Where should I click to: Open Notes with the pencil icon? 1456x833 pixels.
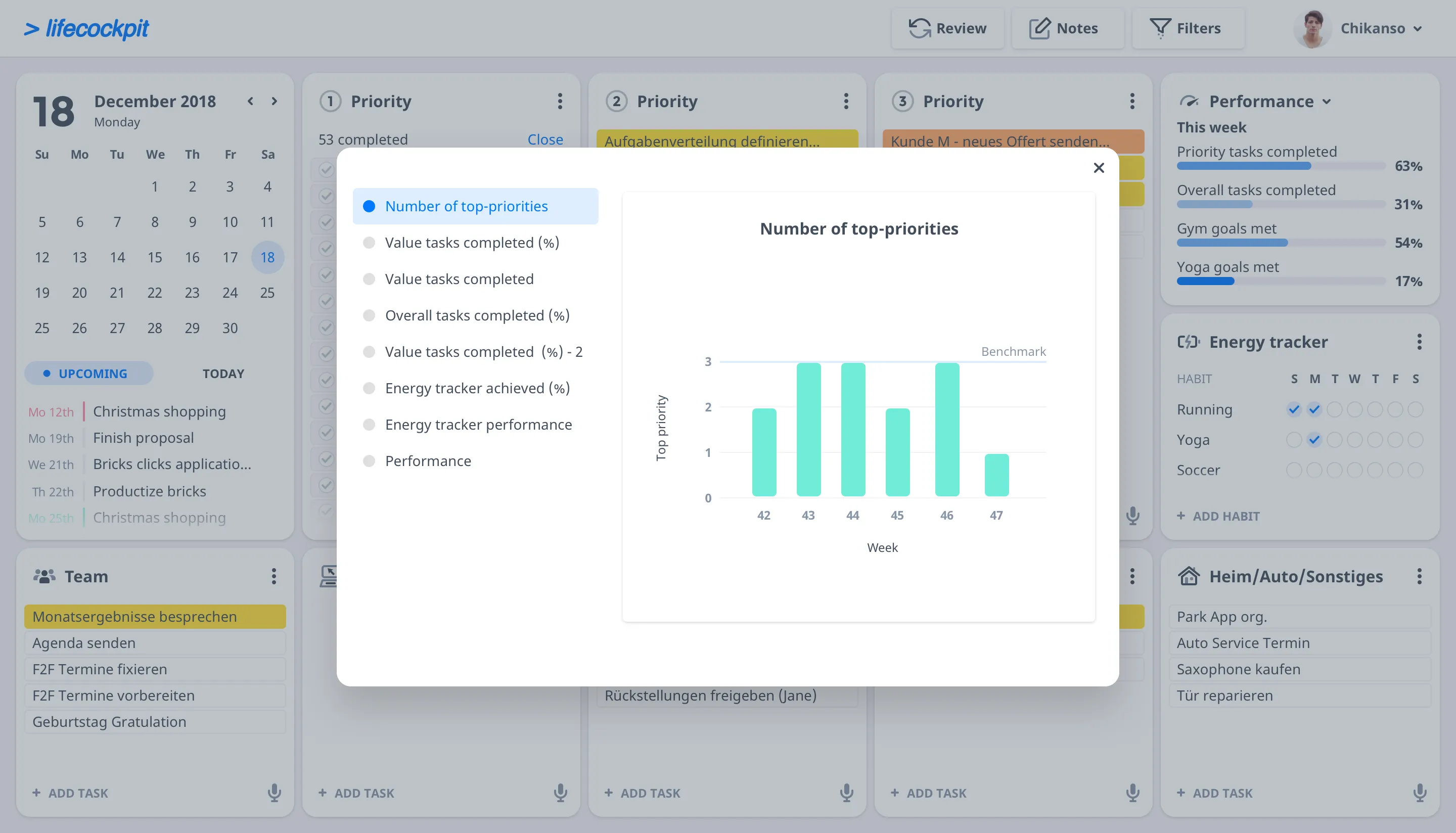1039,28
